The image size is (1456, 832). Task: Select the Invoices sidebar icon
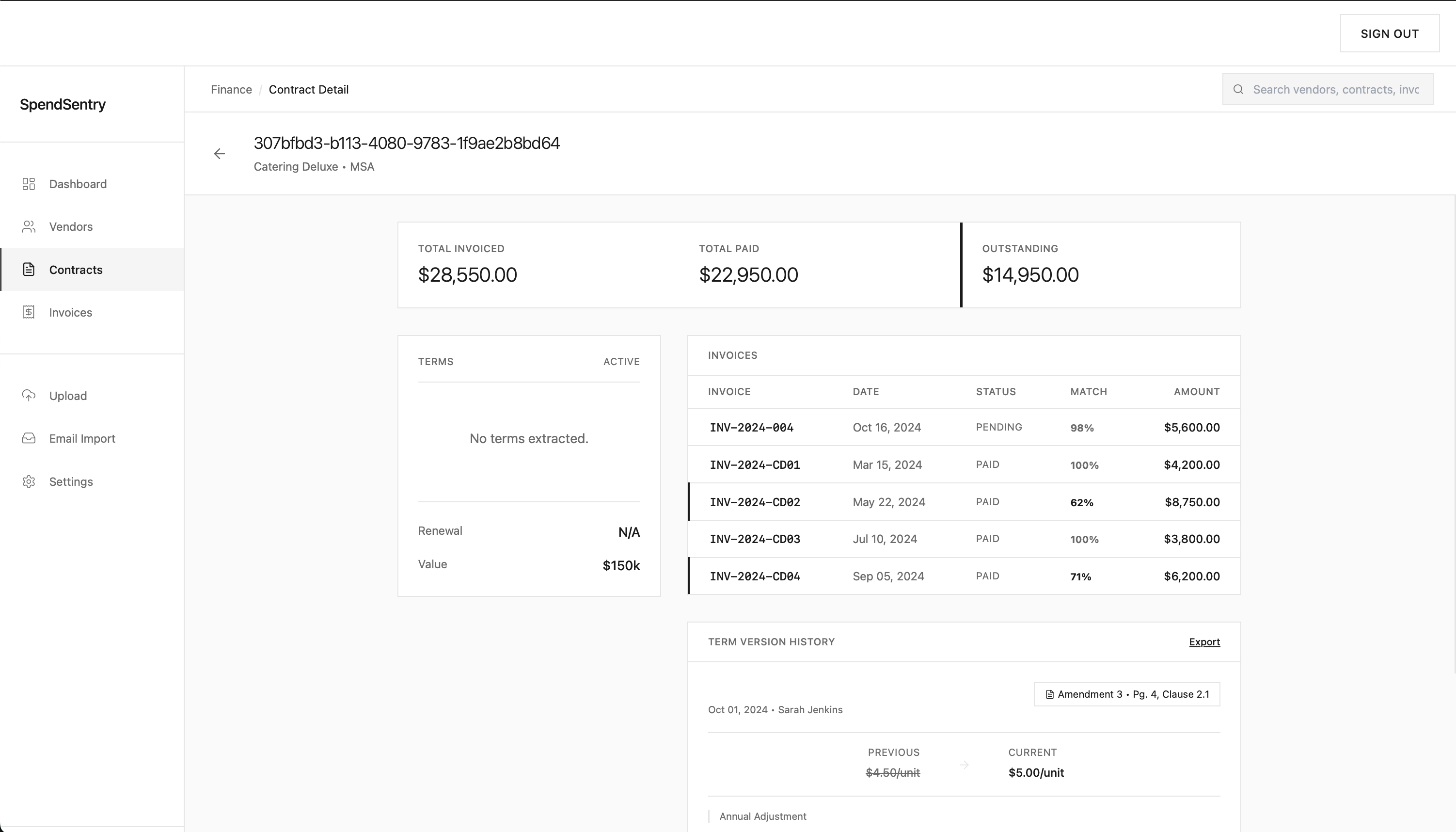[29, 312]
